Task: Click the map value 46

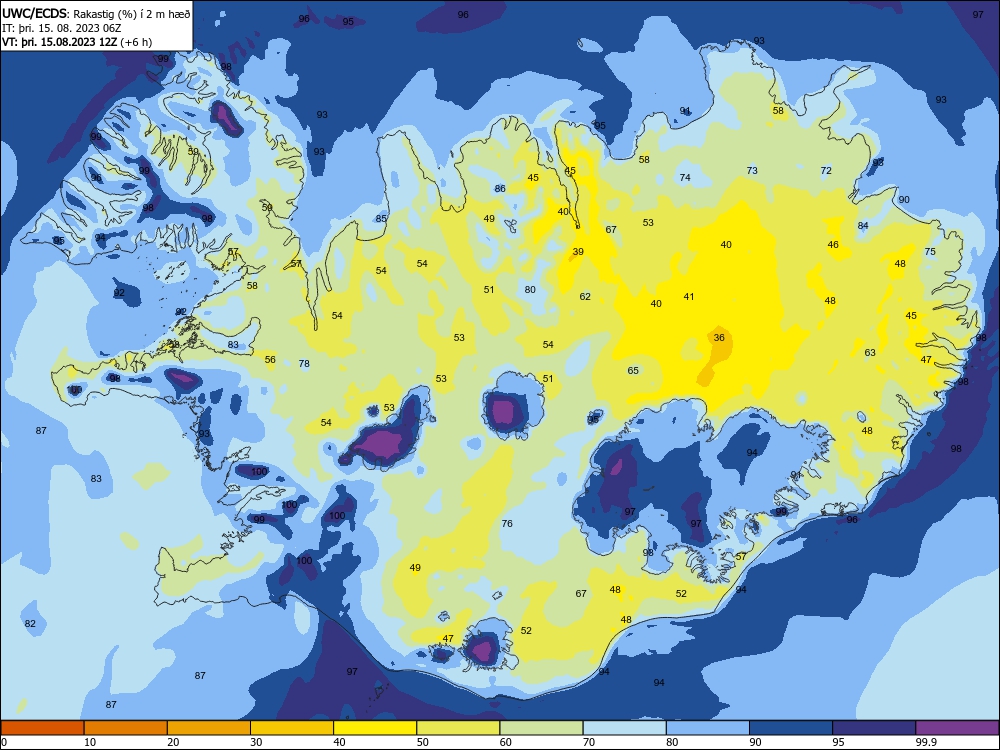Action: pyautogui.click(x=833, y=244)
